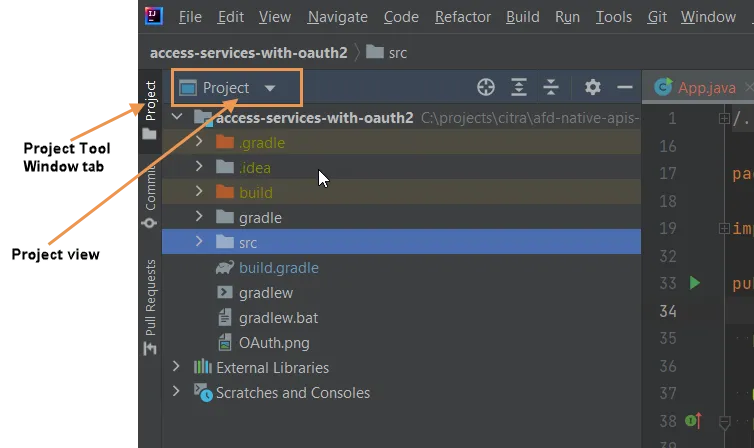Open the Tools menu
754x448 pixels.
point(614,17)
